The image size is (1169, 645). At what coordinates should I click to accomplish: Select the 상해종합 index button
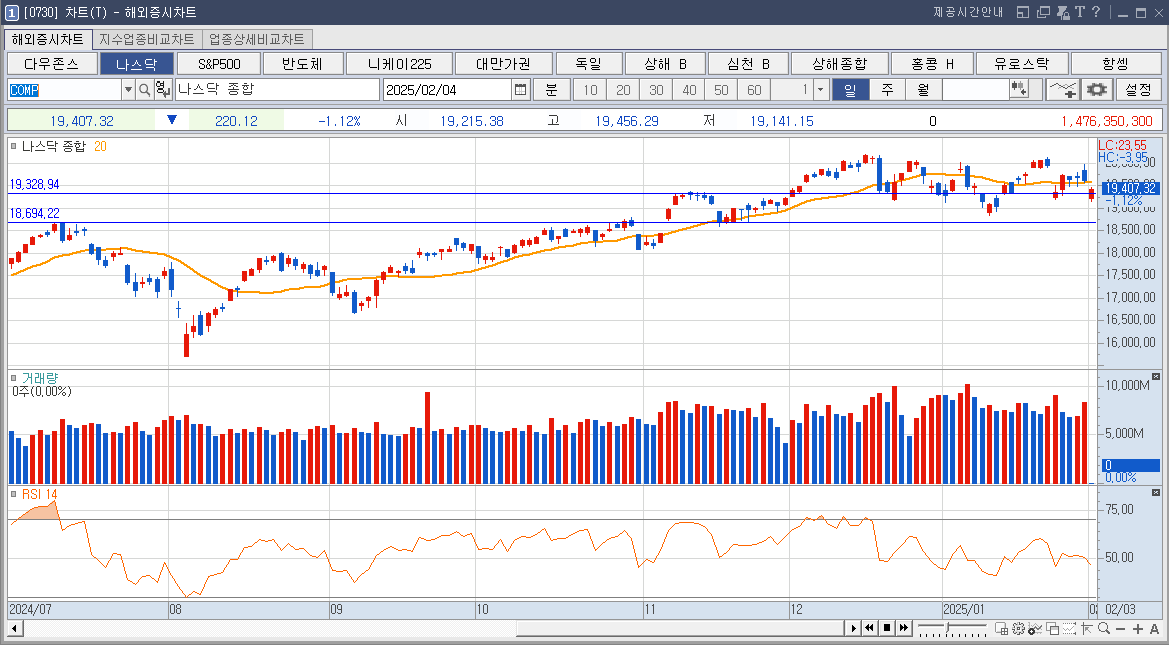click(839, 64)
